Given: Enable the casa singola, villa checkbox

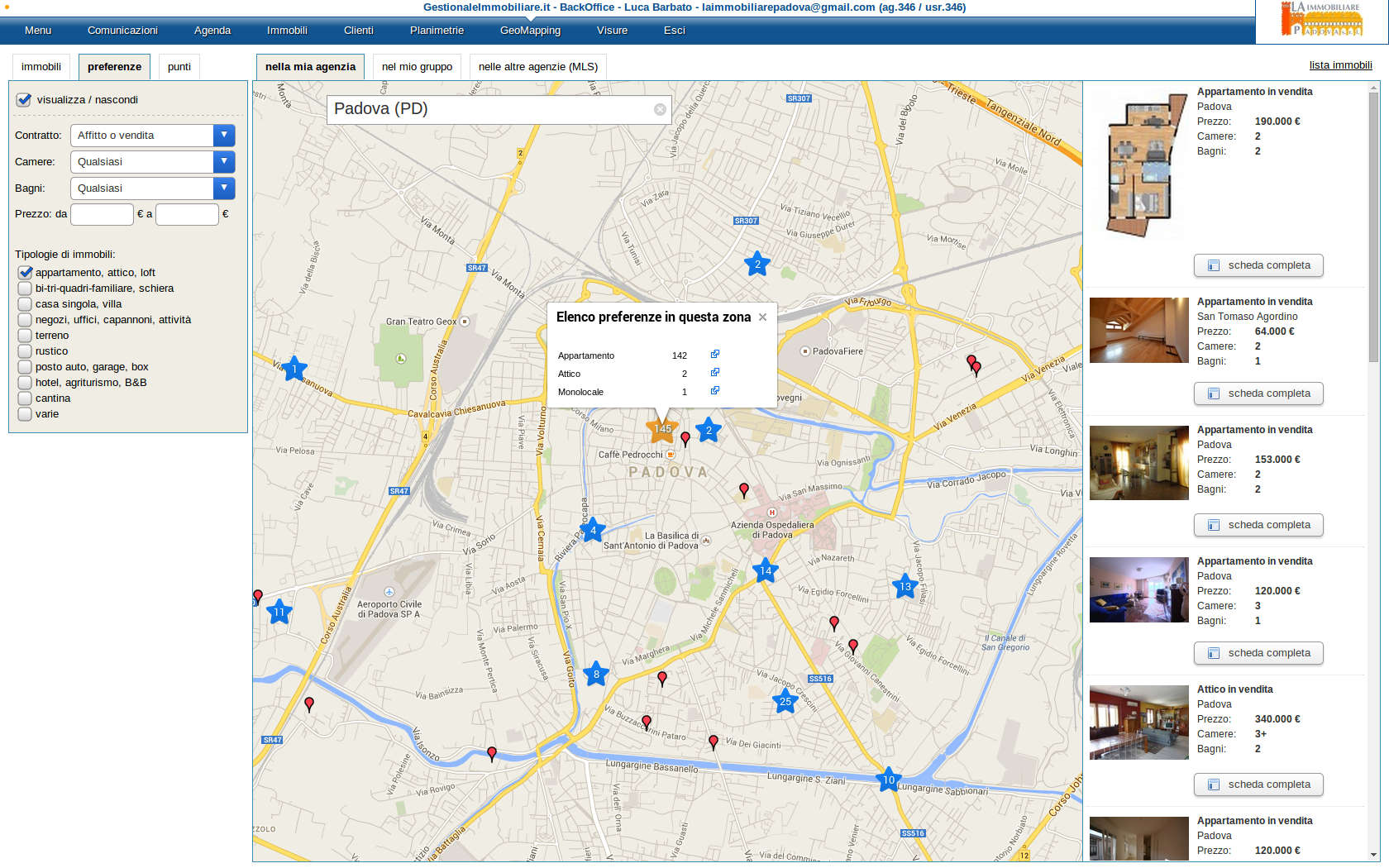Looking at the screenshot, I should (25, 304).
